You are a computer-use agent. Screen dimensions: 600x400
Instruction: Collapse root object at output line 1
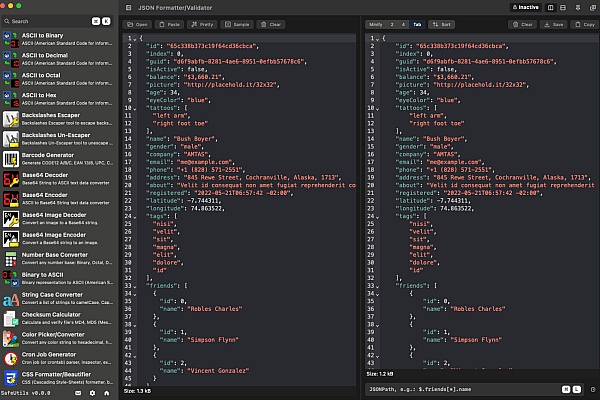coord(377,39)
